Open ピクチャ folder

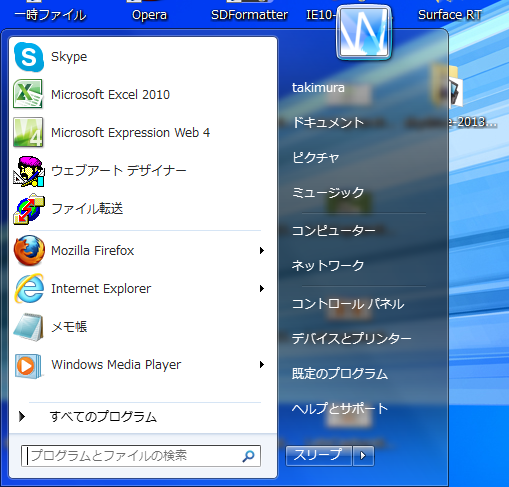316,158
